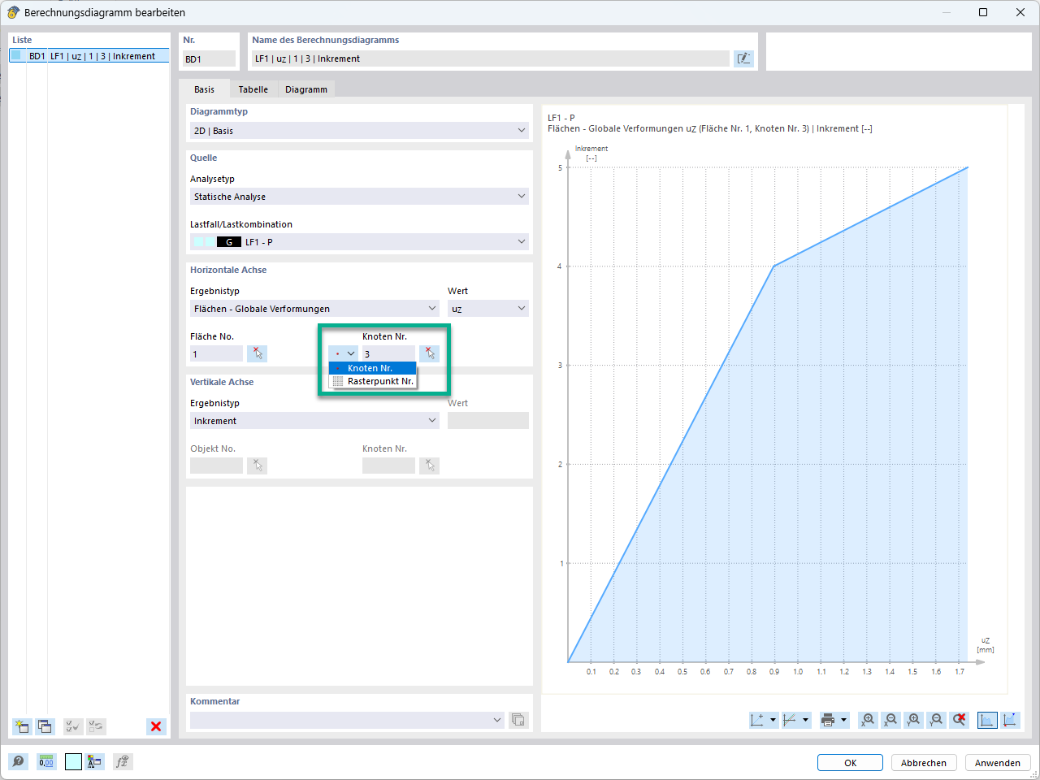1040x780 pixels.
Task: Click the name field 'LF1 | uz | 1 | 3 | Inkrement'
Action: click(491, 58)
